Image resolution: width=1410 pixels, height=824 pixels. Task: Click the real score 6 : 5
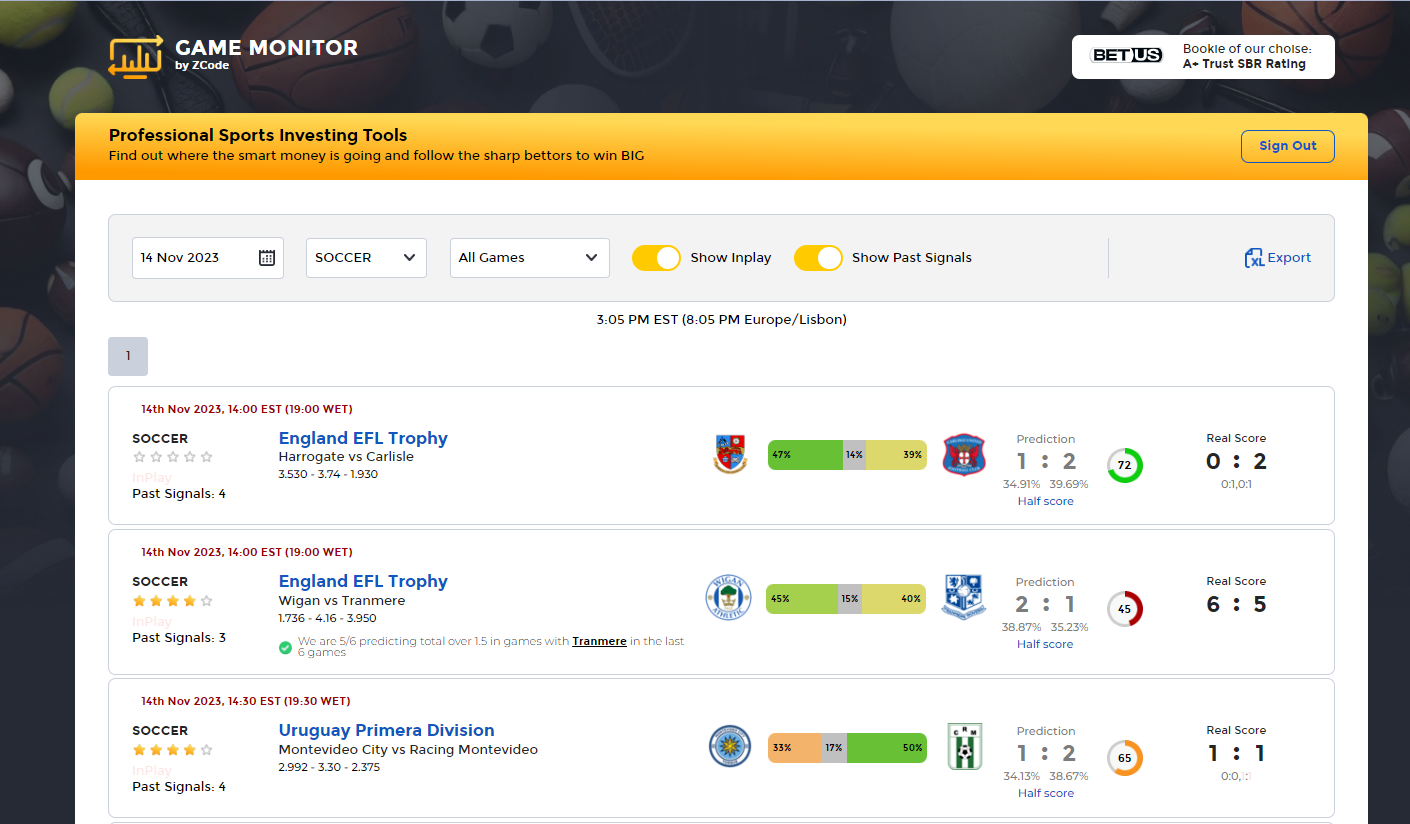(1236, 604)
